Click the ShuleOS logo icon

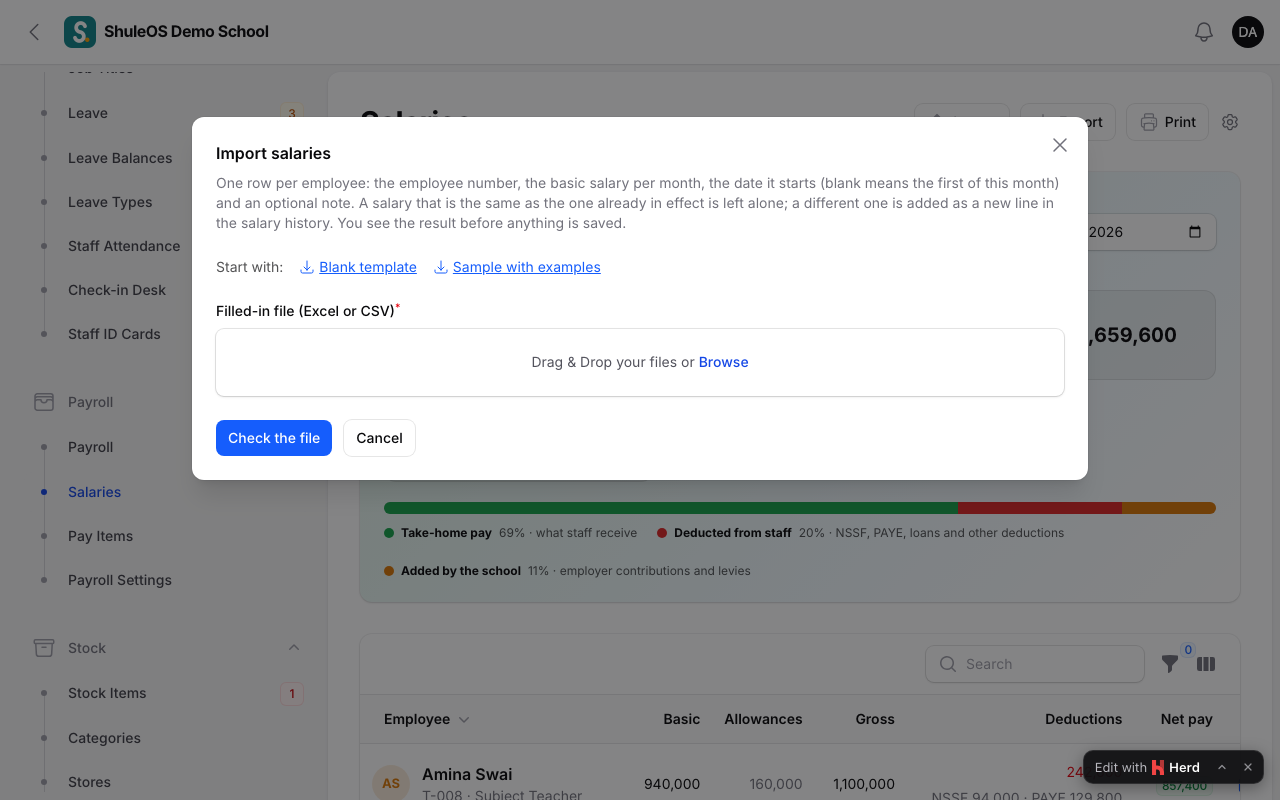tap(80, 32)
